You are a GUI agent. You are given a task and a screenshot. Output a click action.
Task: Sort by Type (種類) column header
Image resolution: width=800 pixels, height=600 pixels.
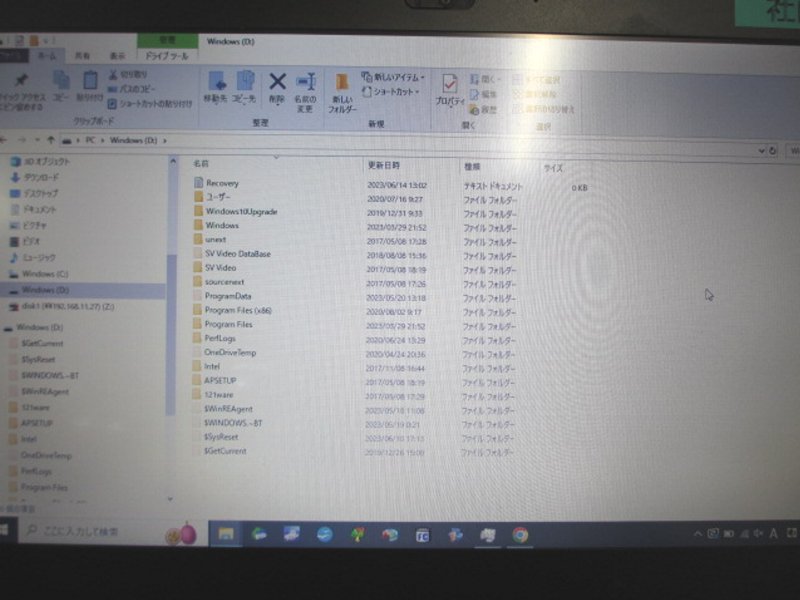click(472, 166)
